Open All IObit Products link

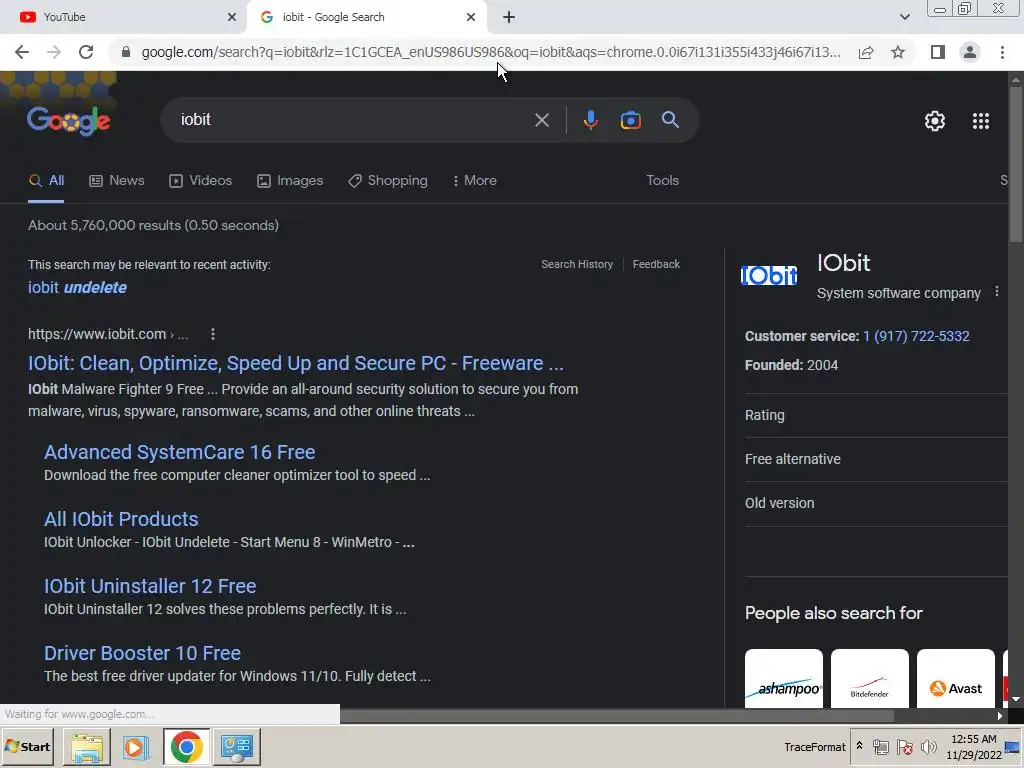(x=121, y=519)
